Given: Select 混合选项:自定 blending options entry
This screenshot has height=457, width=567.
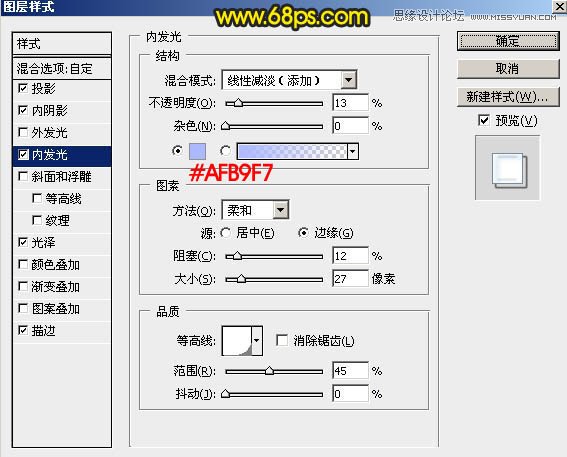Looking at the screenshot, I should (61, 68).
